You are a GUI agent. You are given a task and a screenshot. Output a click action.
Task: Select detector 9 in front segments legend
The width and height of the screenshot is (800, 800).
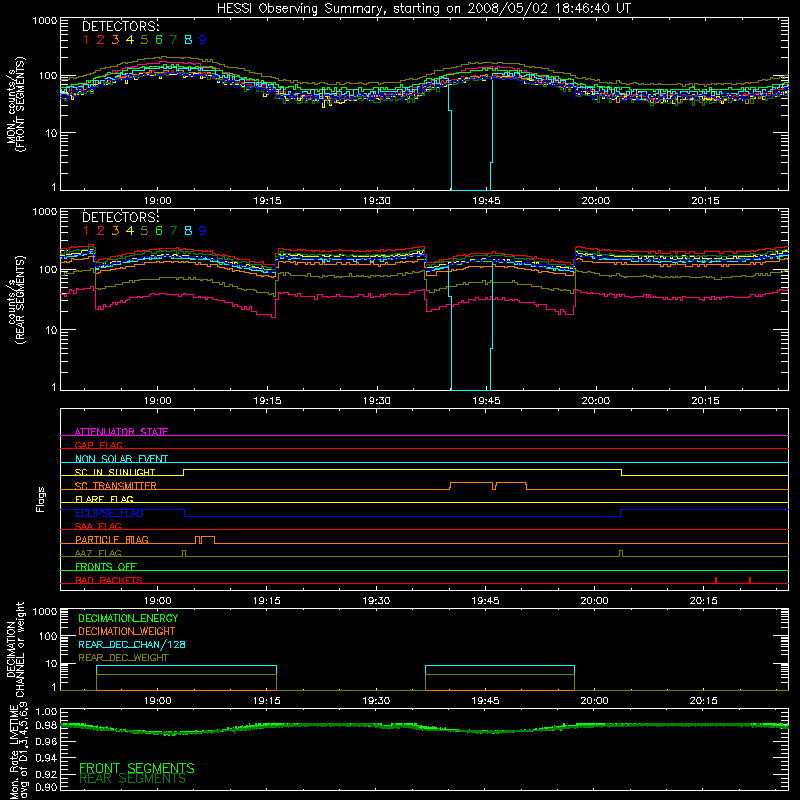point(203,40)
